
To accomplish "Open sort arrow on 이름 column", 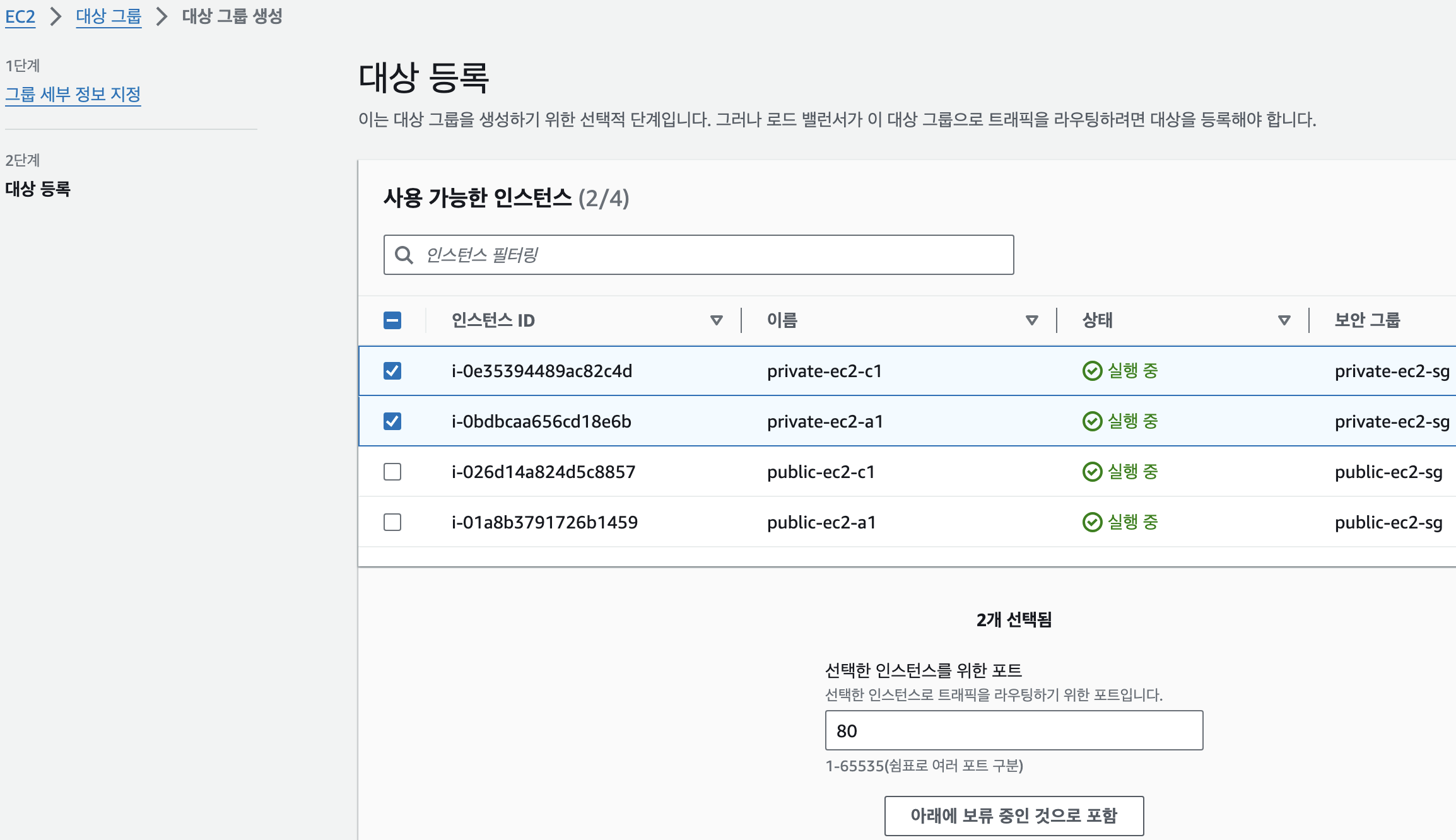I will pyautogui.click(x=1031, y=320).
